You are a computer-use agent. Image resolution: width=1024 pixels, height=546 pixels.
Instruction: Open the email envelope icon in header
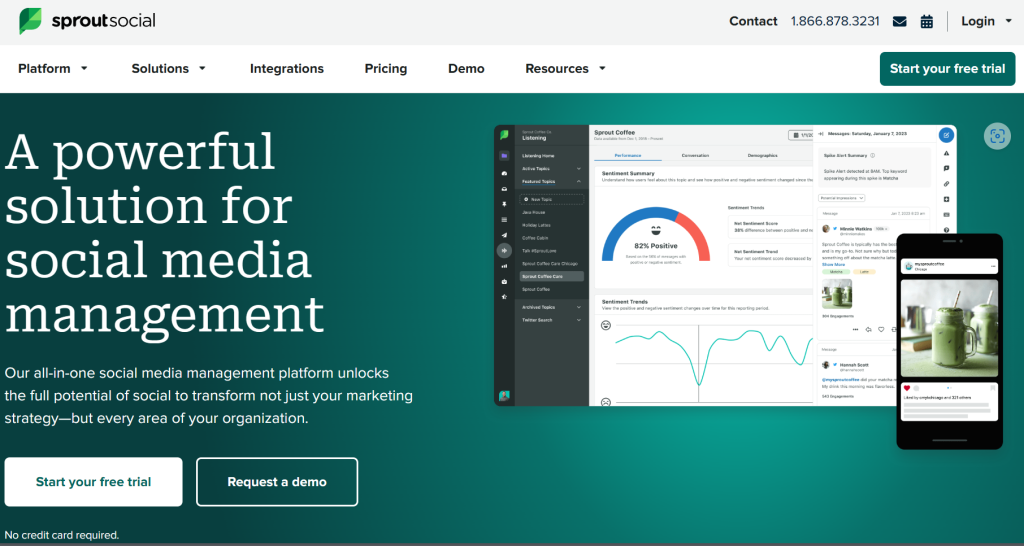tap(899, 22)
